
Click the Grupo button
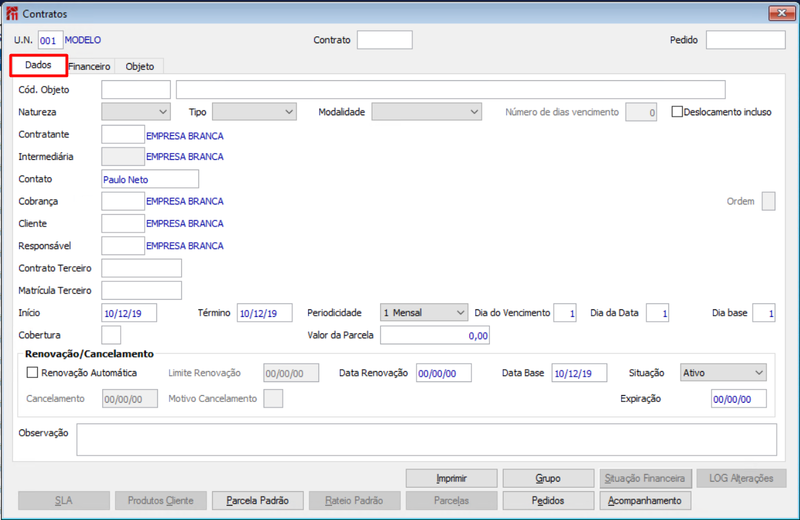coord(548,478)
